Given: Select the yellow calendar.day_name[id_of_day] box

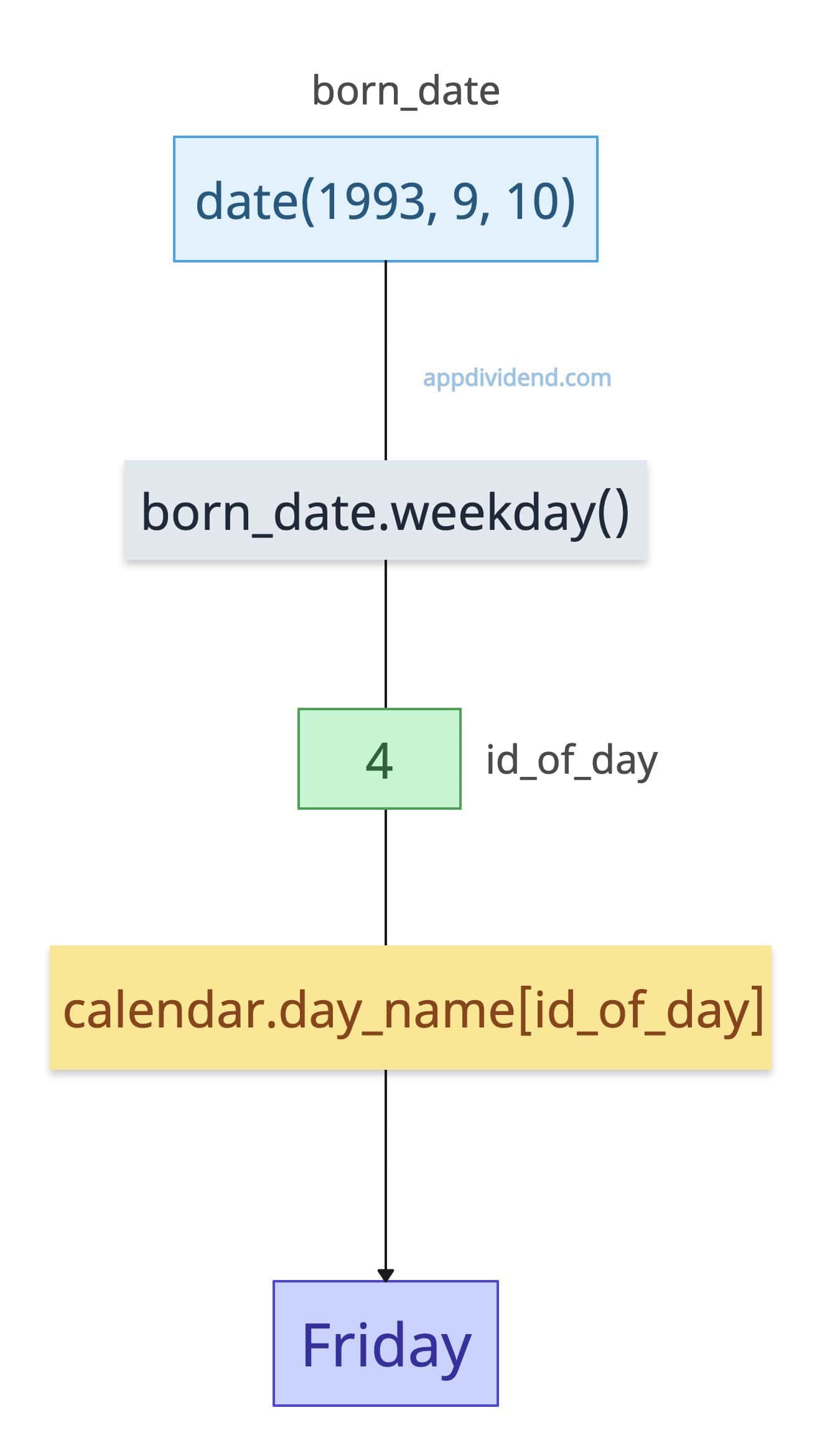Looking at the screenshot, I should (x=410, y=1009).
